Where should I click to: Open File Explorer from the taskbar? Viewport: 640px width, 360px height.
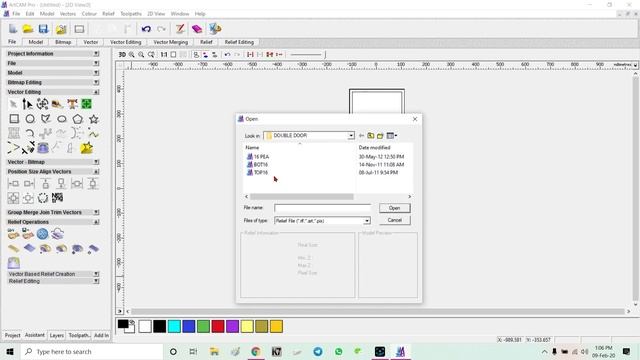click(214, 351)
